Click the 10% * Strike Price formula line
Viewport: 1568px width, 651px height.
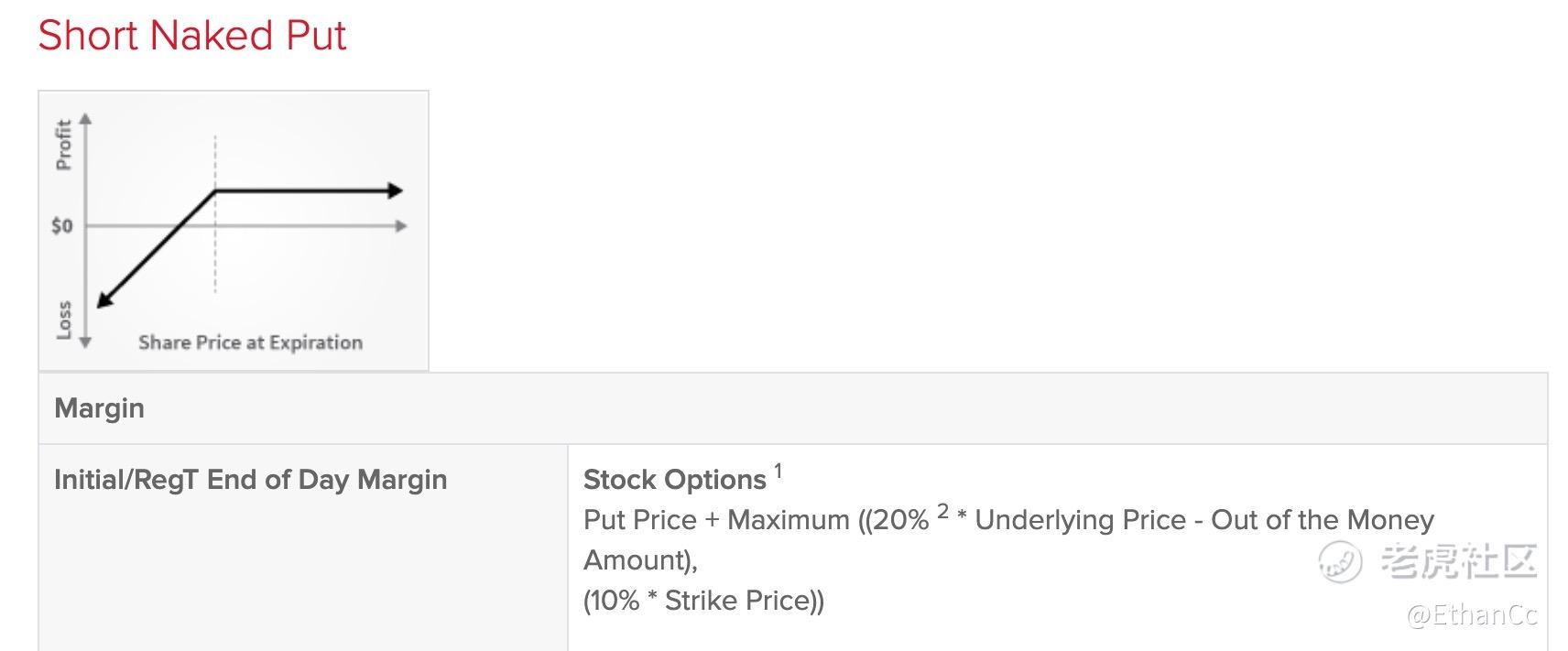click(x=703, y=601)
